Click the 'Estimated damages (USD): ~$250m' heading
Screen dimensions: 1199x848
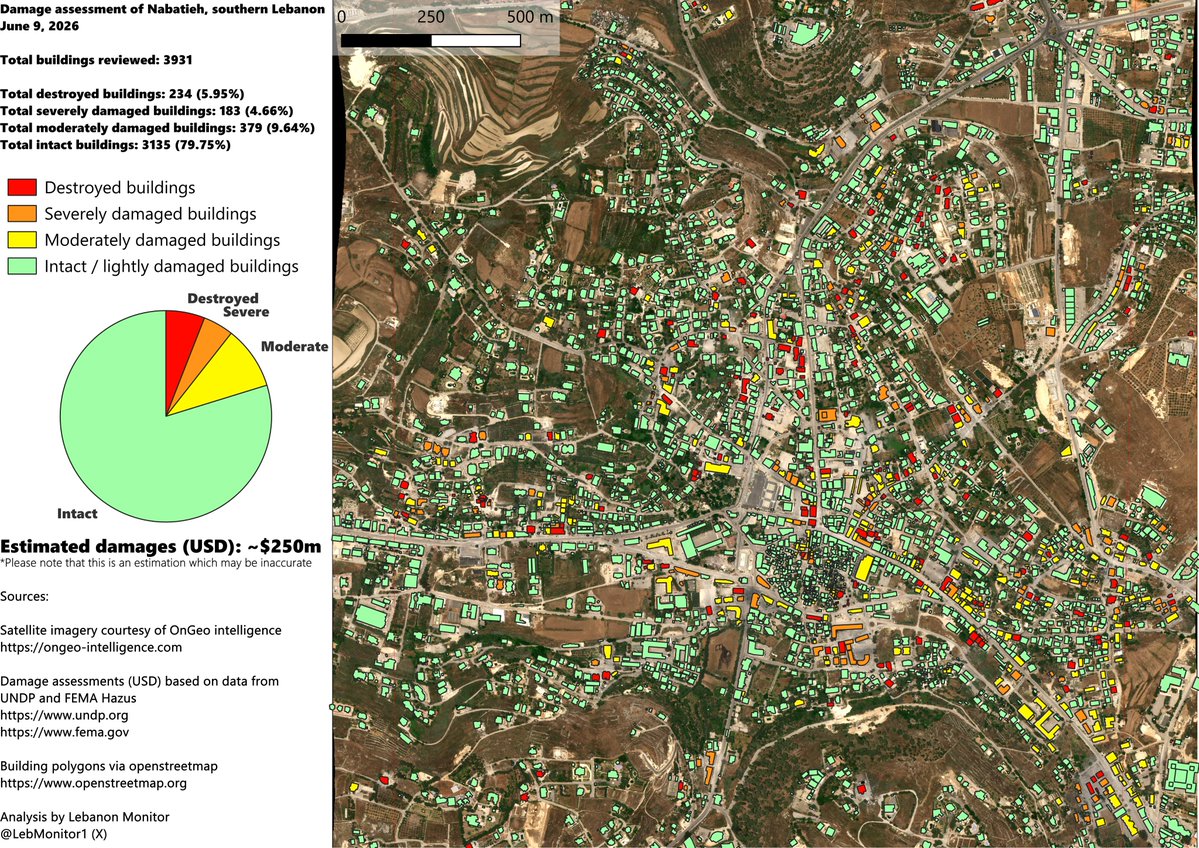pos(161,547)
